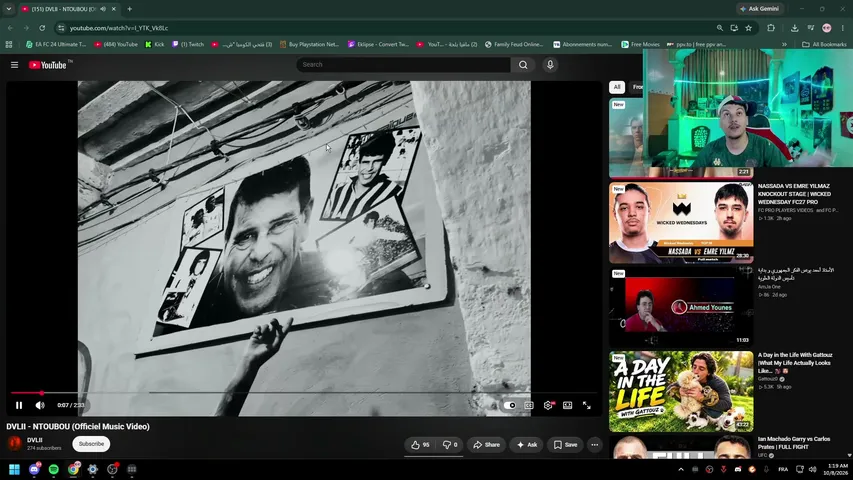
Task: Open the Free Movies bookmark
Action: (640, 45)
